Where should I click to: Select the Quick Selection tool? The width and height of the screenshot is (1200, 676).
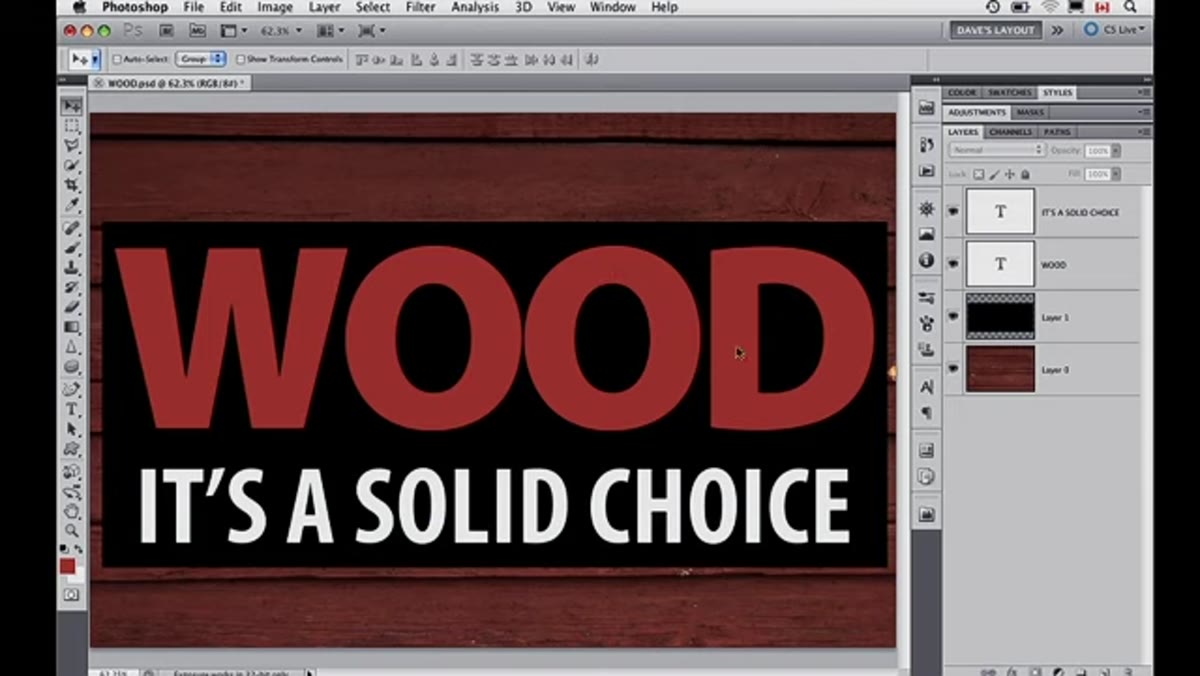click(72, 165)
